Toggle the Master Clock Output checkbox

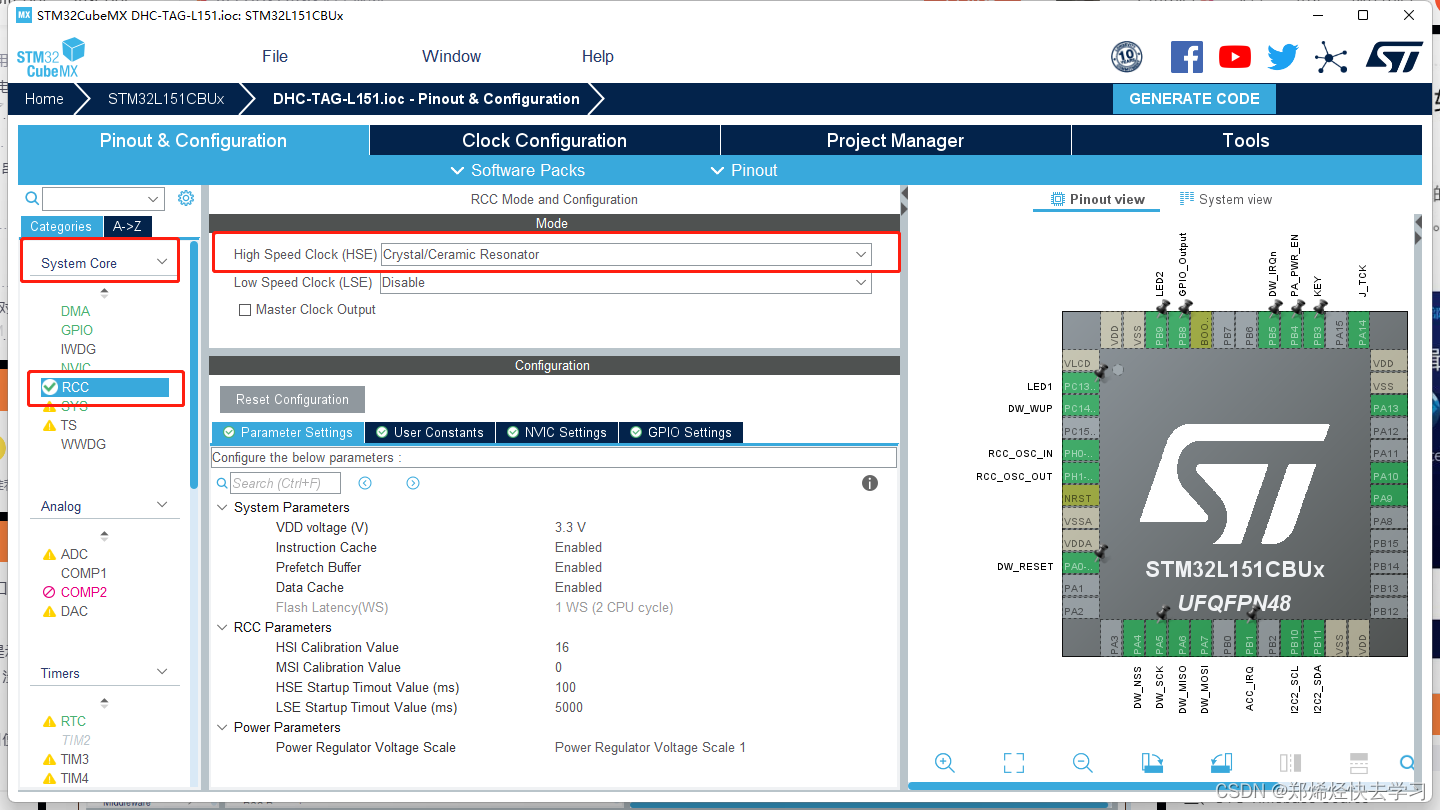point(245,310)
